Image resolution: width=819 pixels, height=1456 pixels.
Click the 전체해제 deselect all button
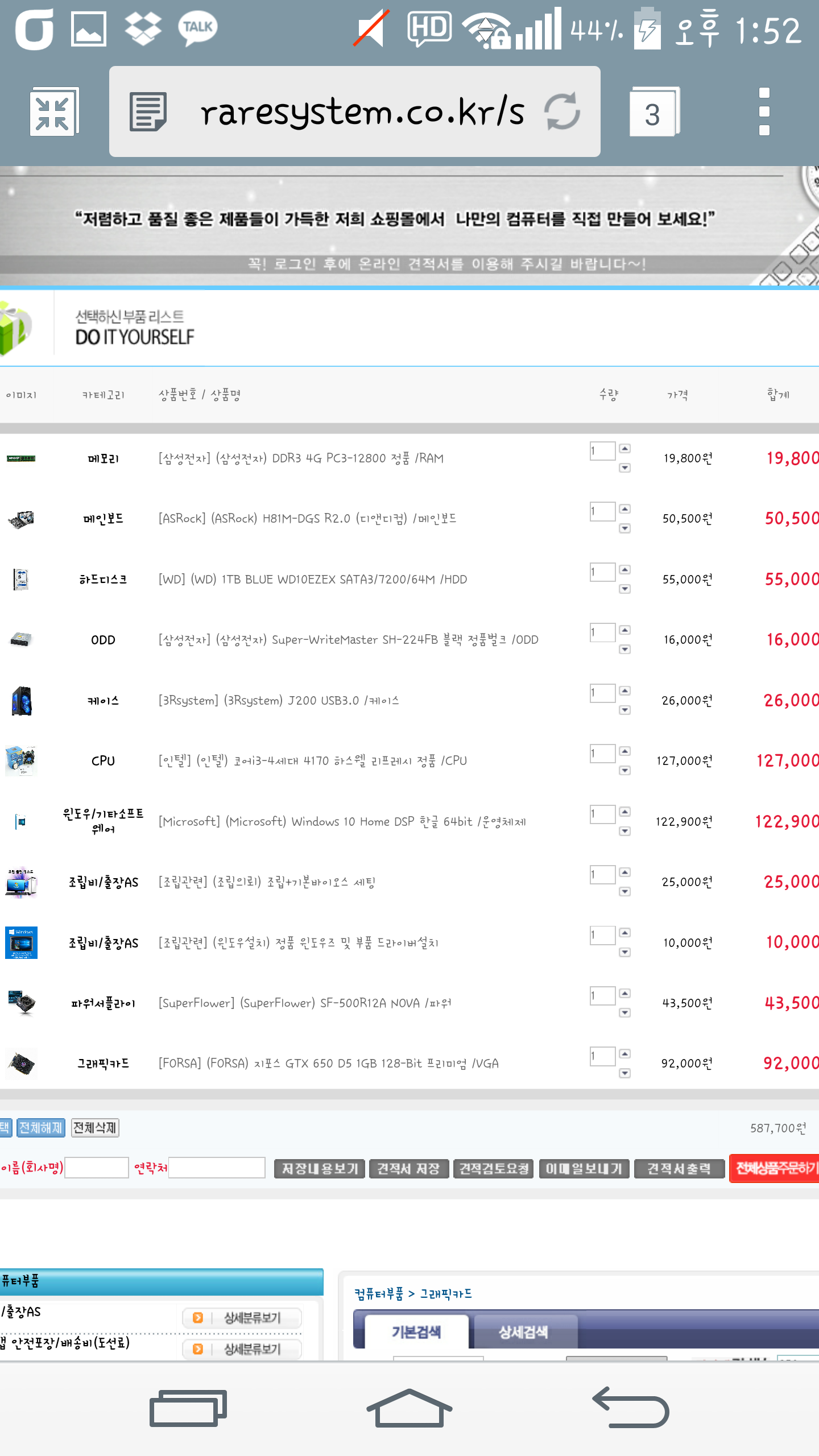[40, 1127]
